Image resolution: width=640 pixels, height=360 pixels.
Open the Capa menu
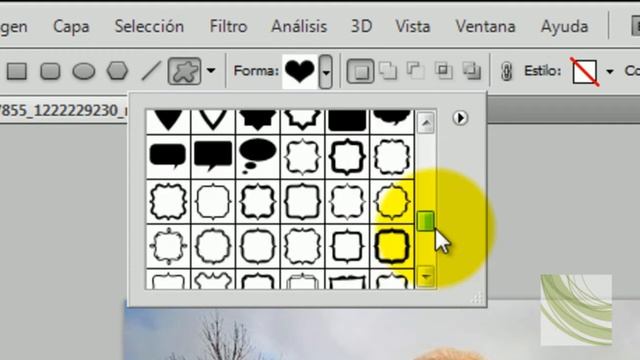tap(71, 27)
